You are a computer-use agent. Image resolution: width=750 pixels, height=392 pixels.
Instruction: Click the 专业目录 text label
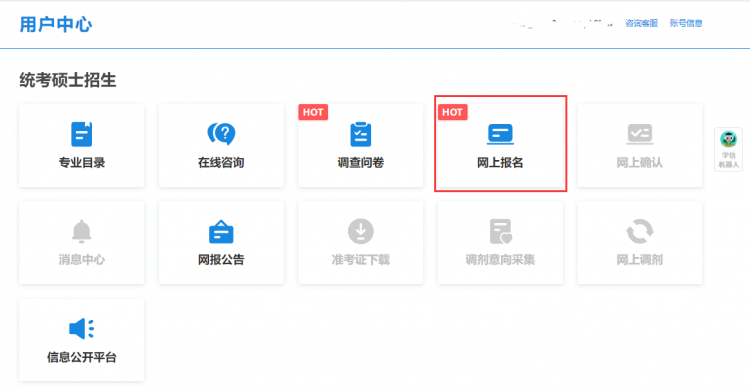[81, 163]
